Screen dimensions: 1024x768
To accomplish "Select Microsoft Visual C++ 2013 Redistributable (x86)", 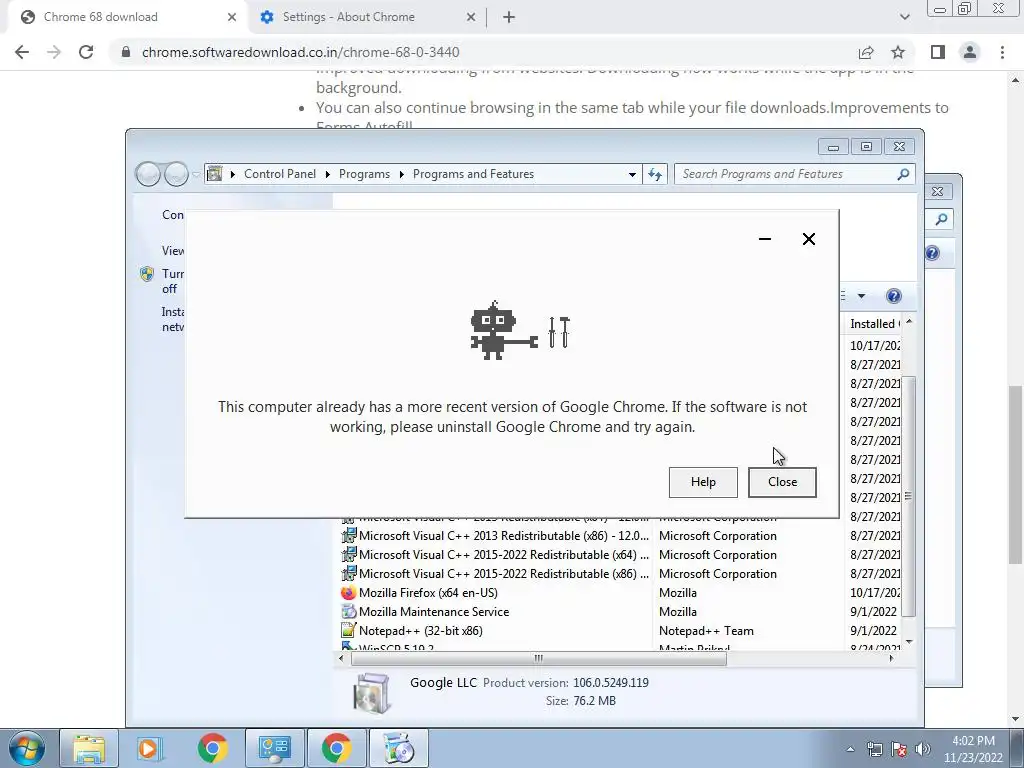I will point(503,536).
